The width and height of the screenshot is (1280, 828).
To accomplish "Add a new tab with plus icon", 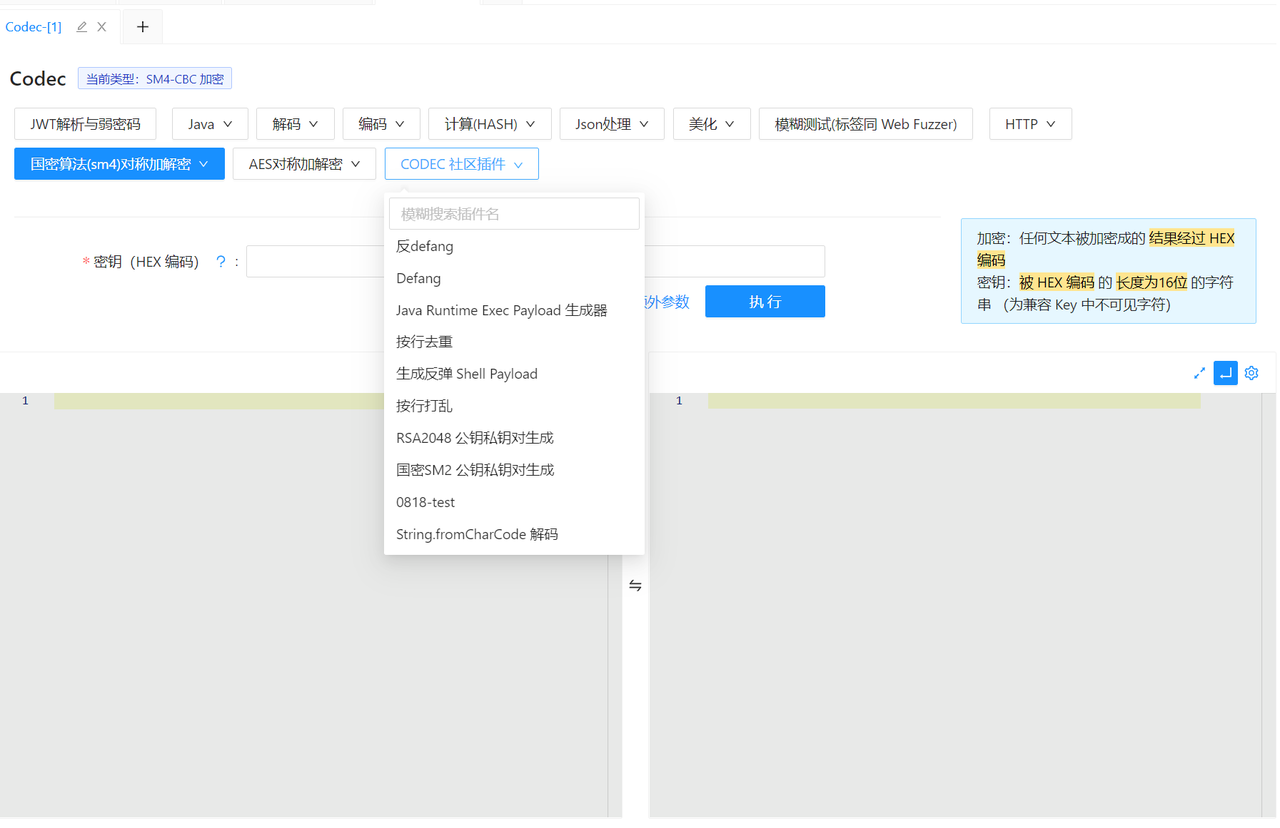I will (142, 27).
